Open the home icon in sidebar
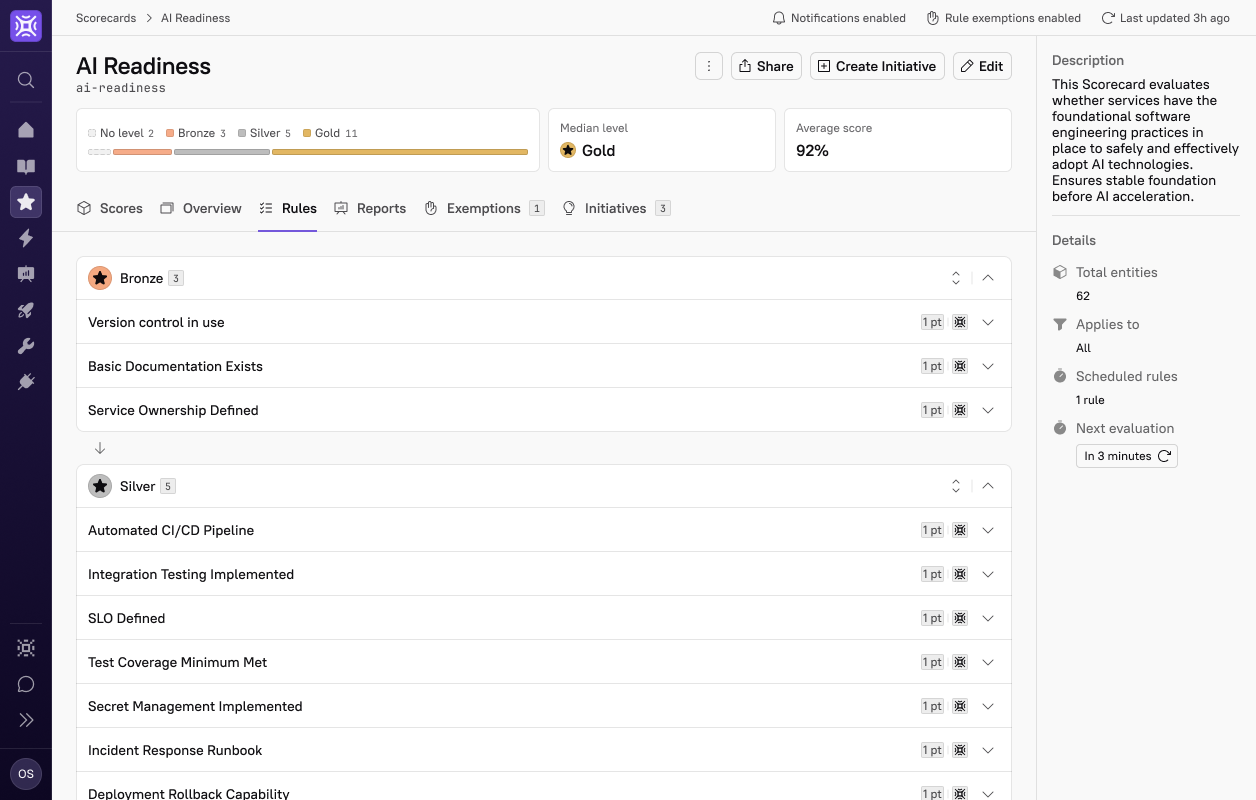The image size is (1256, 800). point(26,130)
